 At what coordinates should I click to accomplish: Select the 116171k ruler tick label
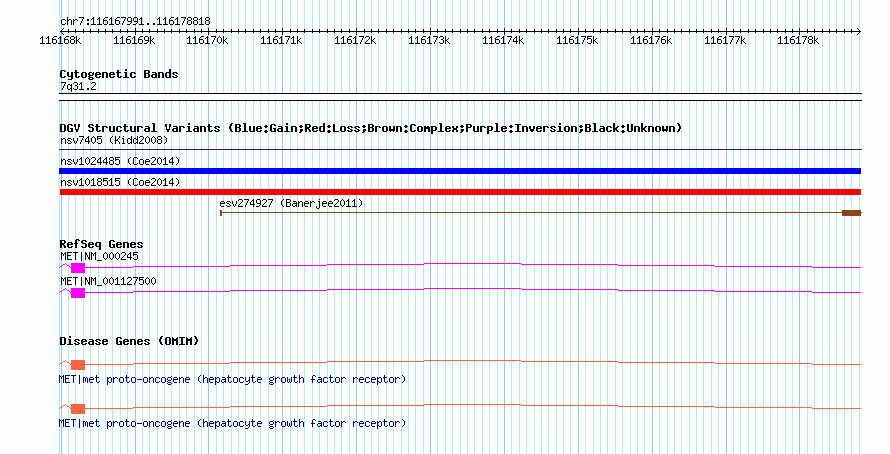tap(281, 40)
